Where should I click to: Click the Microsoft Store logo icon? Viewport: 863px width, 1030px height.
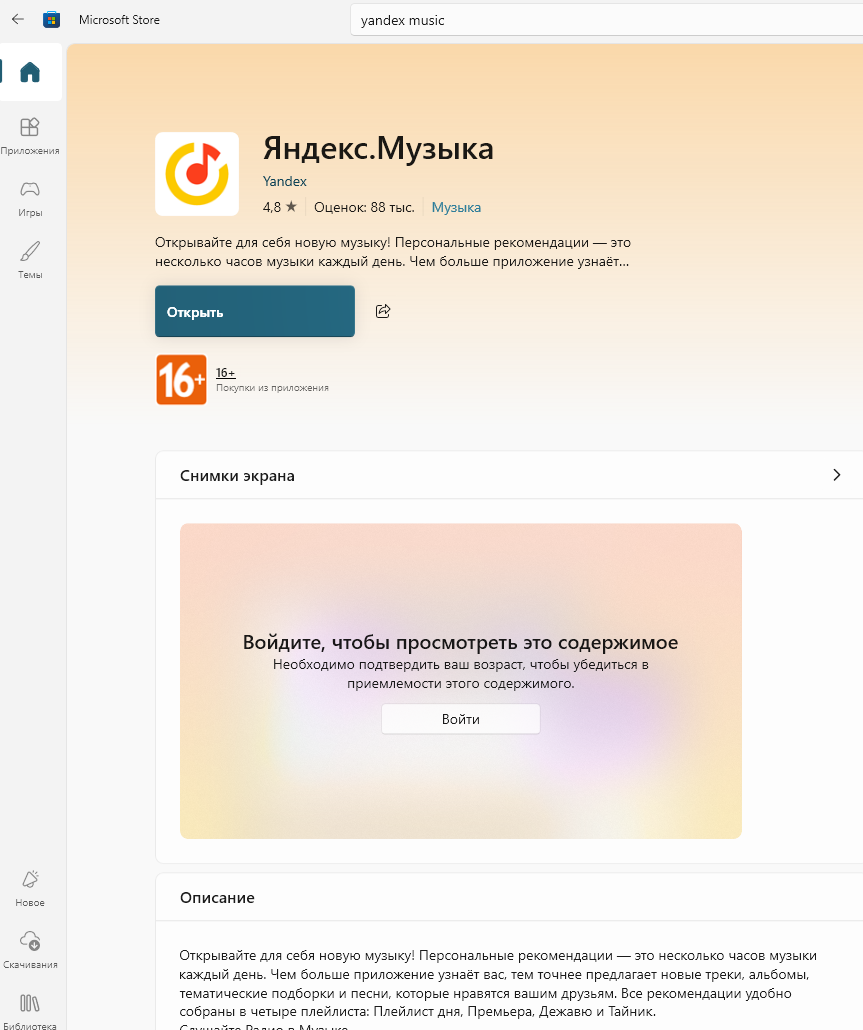pyautogui.click(x=51, y=20)
